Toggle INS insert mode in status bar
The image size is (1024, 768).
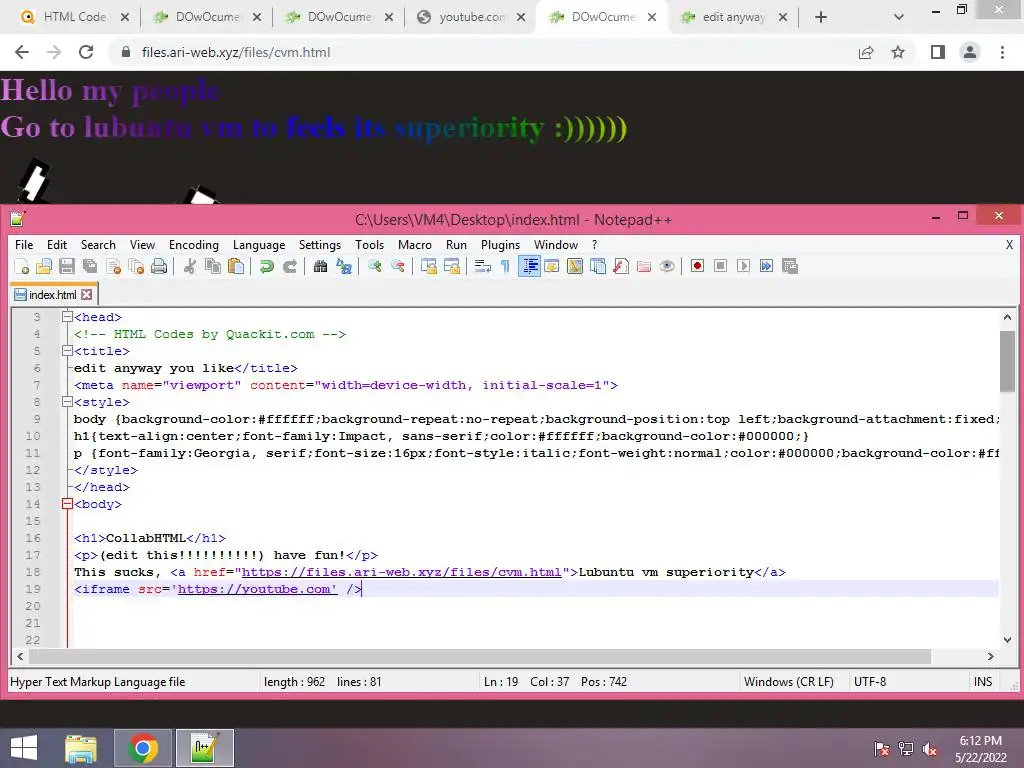click(983, 682)
